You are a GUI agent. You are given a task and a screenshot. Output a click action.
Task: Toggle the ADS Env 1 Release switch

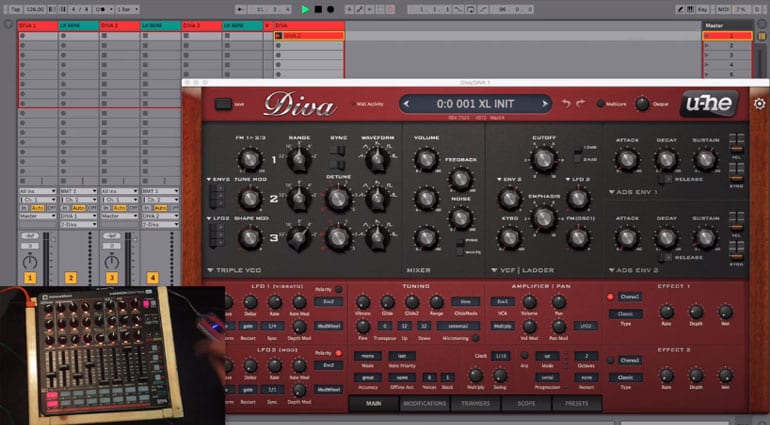click(665, 179)
